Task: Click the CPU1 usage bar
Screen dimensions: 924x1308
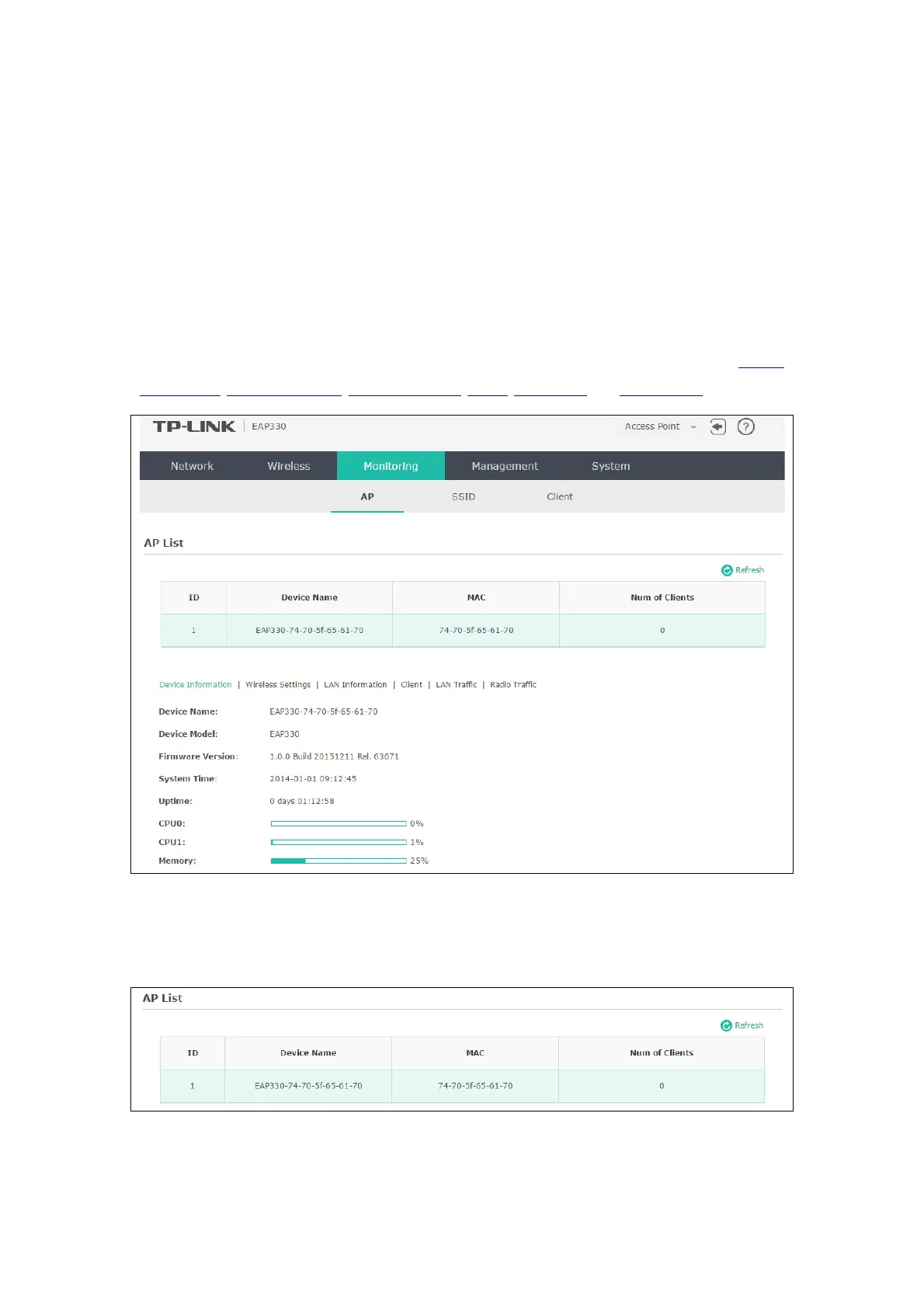Action: [339, 842]
